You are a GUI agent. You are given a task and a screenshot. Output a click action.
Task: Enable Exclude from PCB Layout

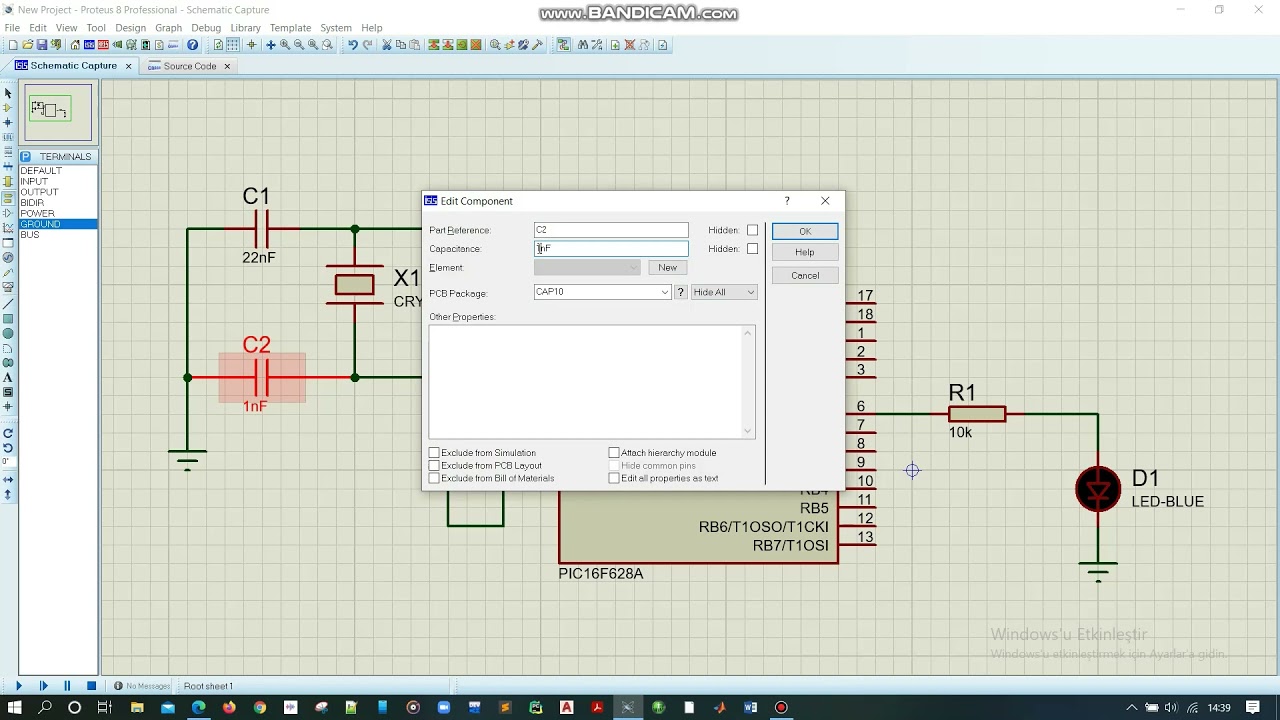point(434,466)
